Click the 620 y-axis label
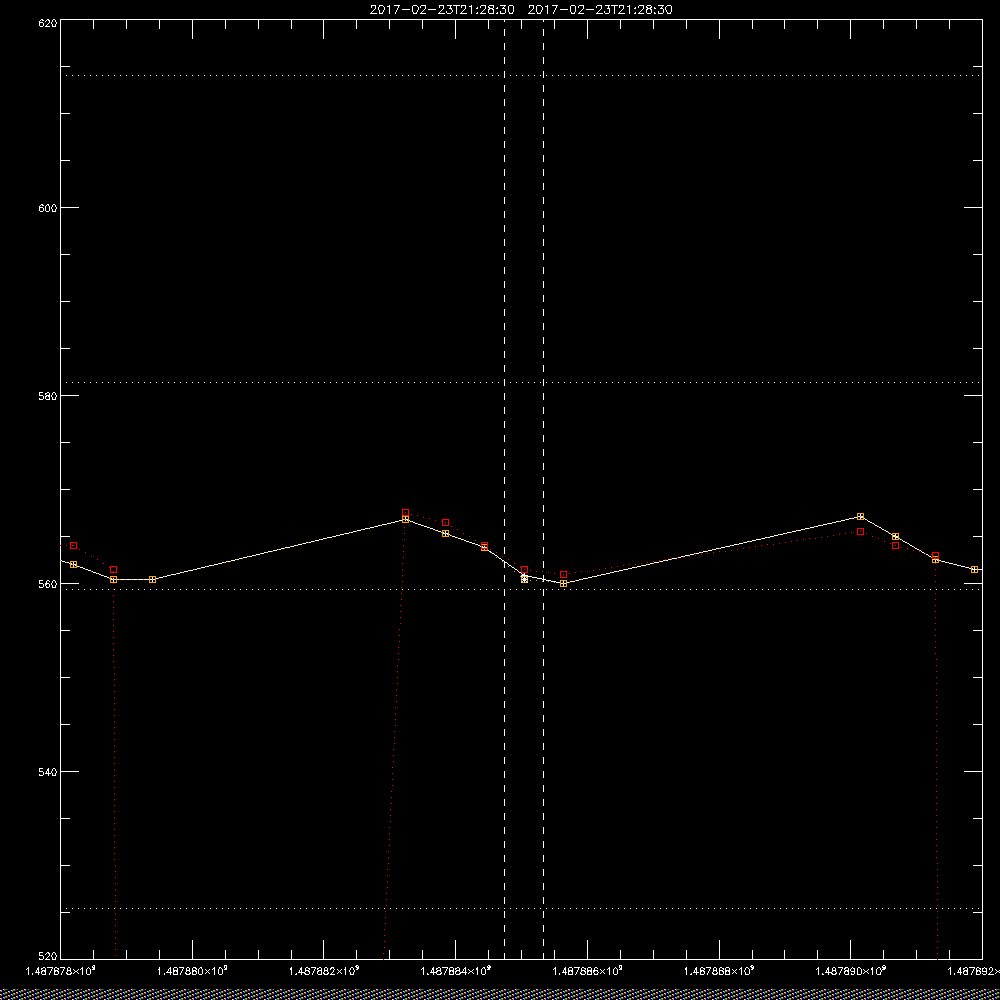 pyautogui.click(x=48, y=22)
